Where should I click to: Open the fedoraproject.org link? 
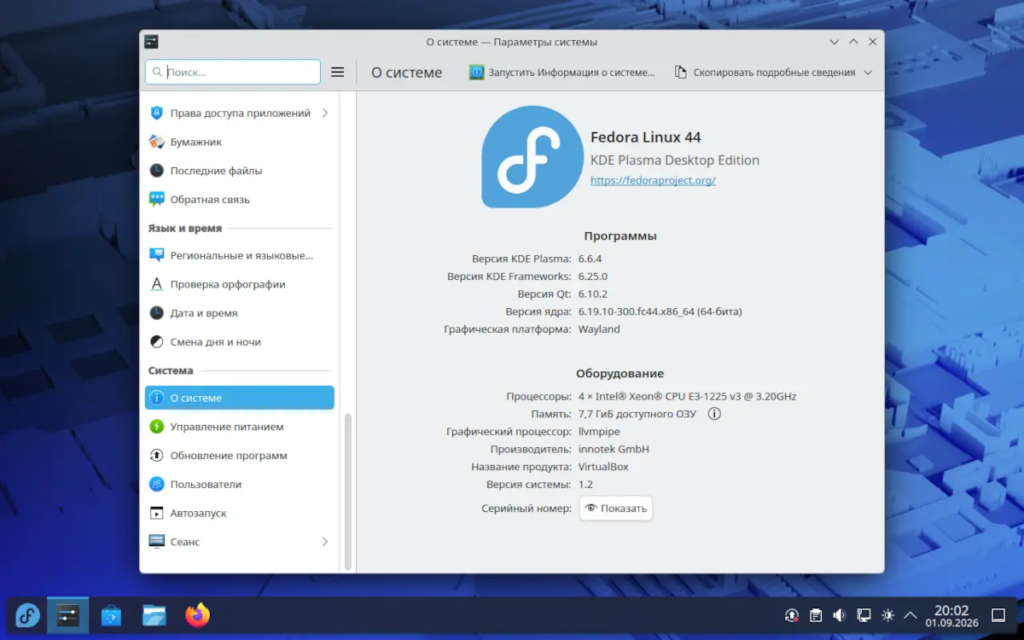[x=653, y=180]
